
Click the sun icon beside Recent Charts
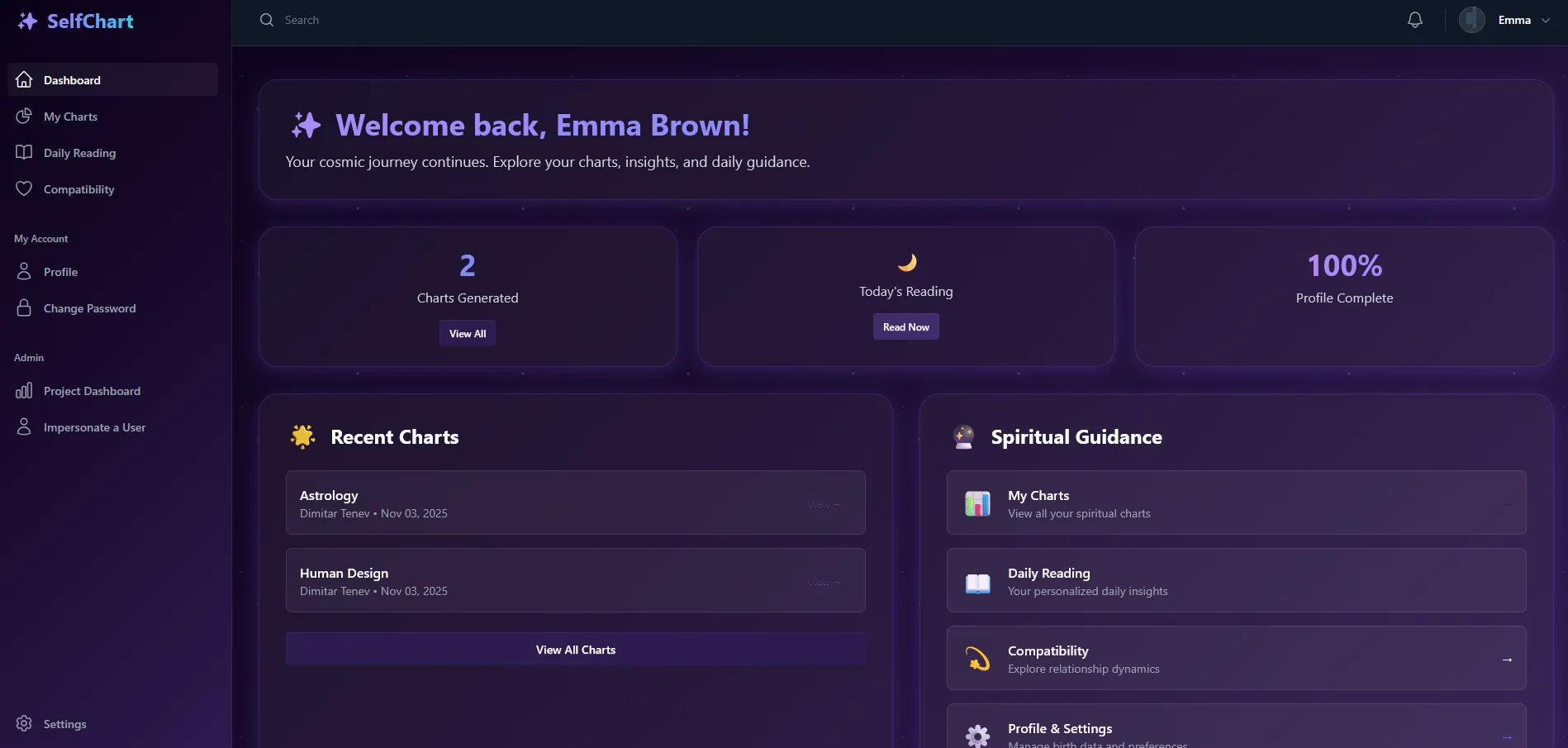coord(303,436)
